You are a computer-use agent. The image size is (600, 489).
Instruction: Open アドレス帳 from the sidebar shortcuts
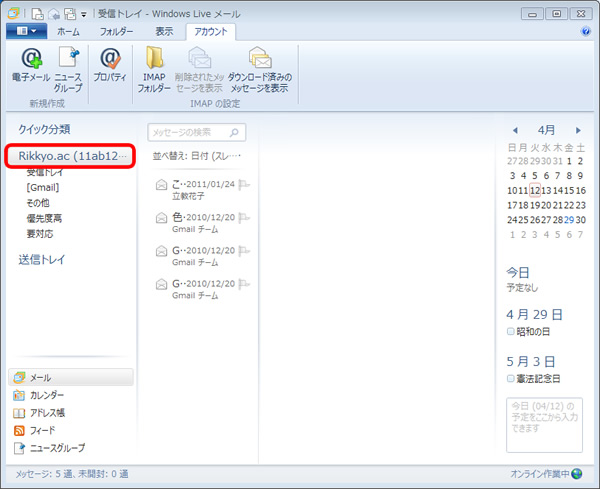pyautogui.click(x=39, y=412)
